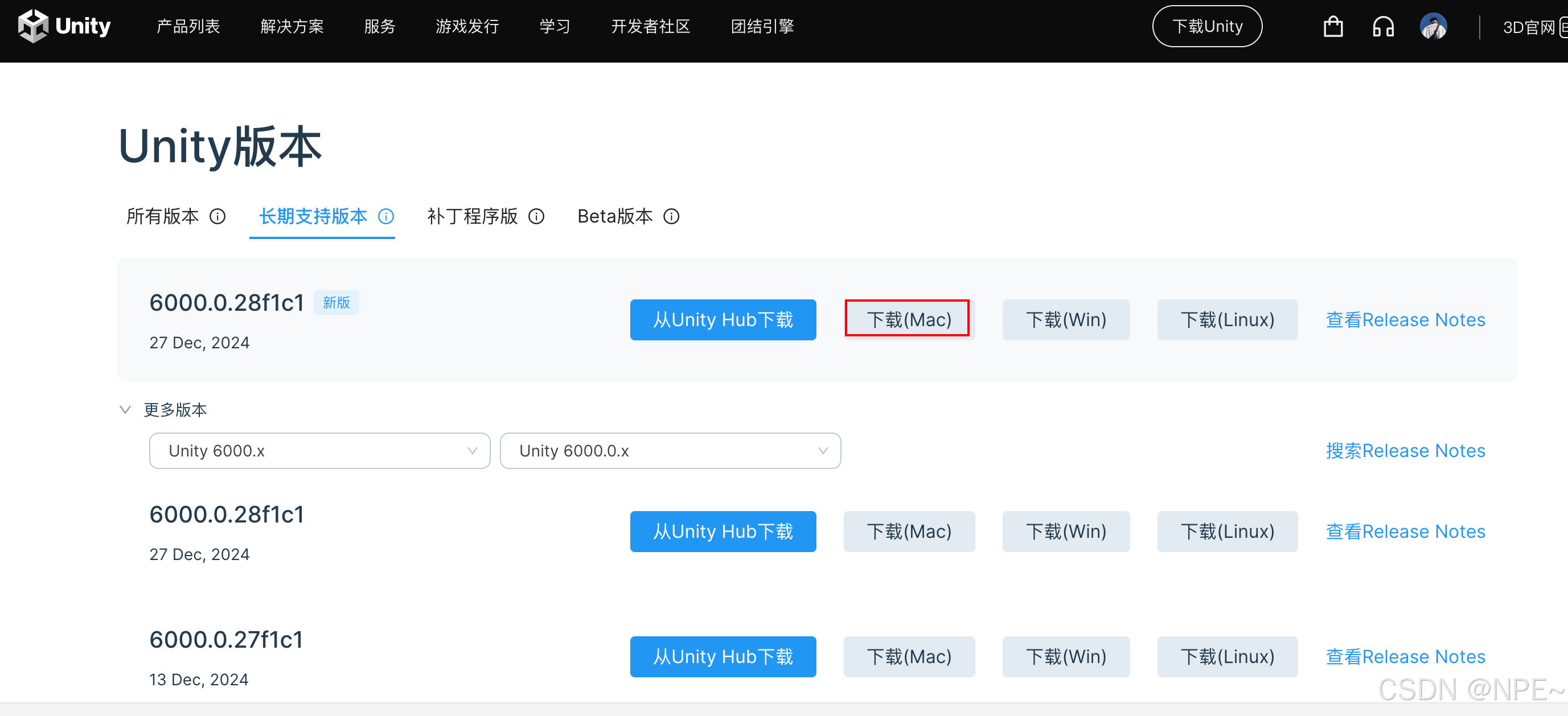Viewport: 1568px width, 716px height.
Task: Click info icon next to 所有版本
Action: [x=217, y=216]
